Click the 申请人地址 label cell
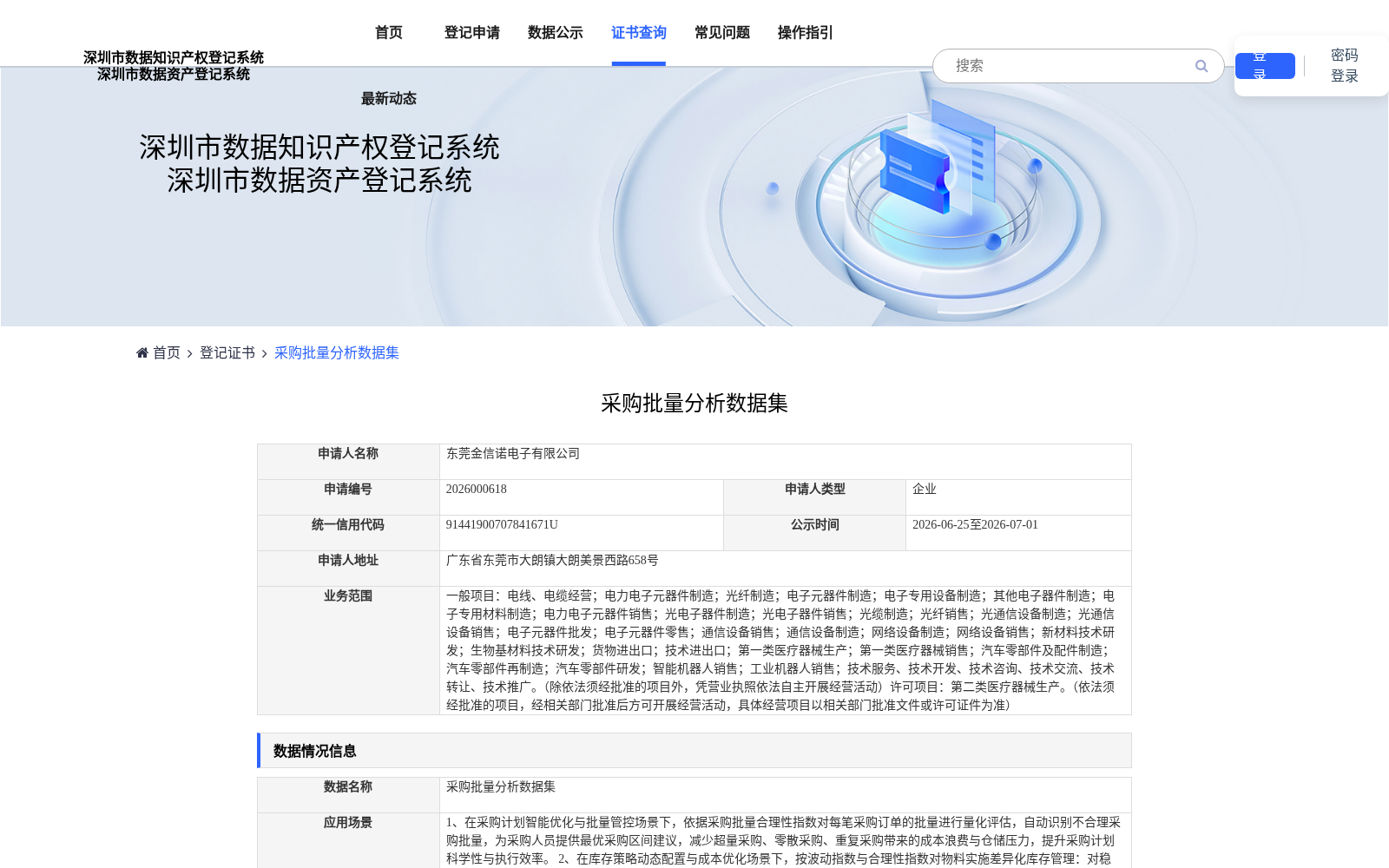This screenshot has width=1389, height=868. coord(348,569)
